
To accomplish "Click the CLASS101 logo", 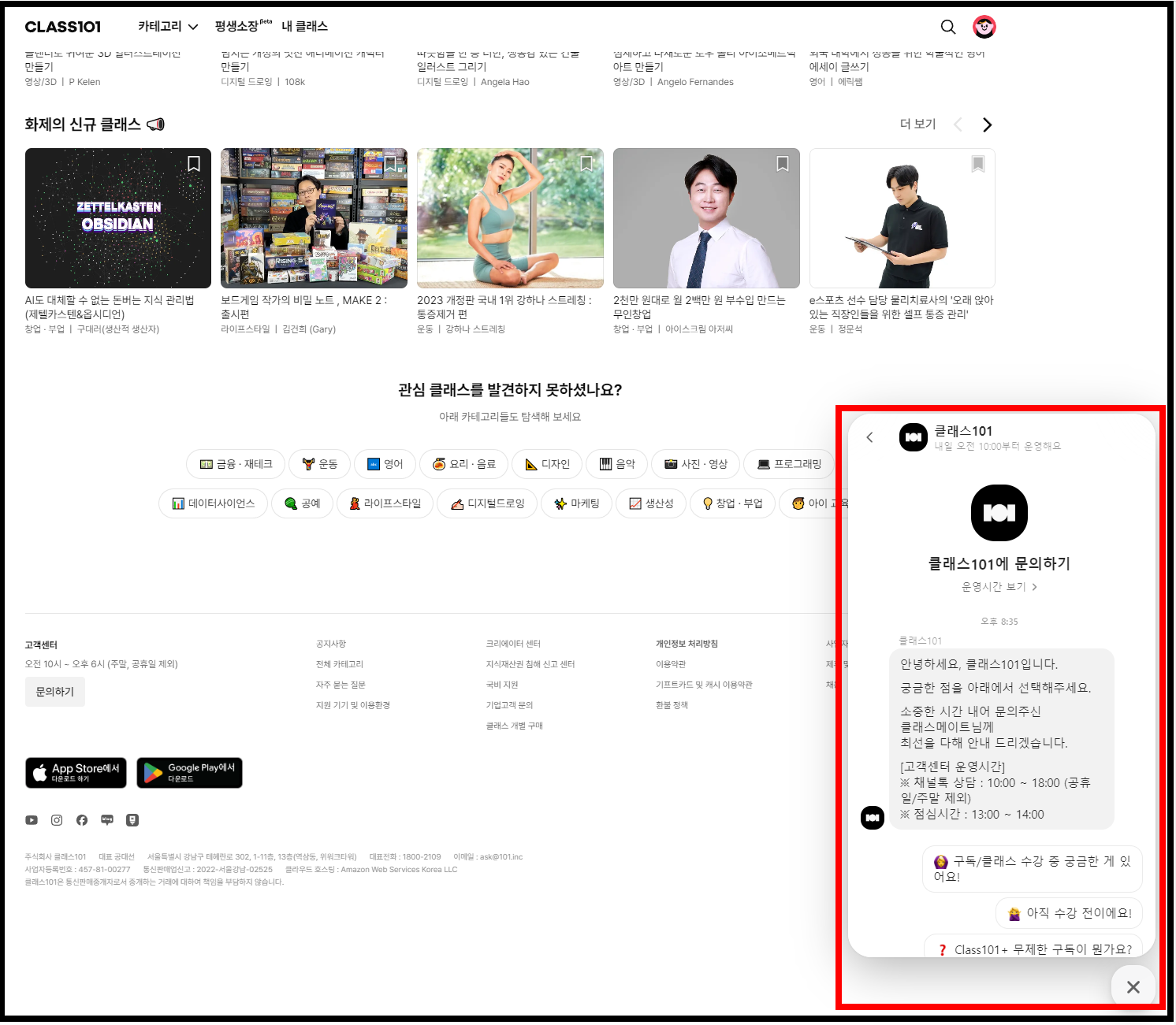I will click(x=63, y=27).
